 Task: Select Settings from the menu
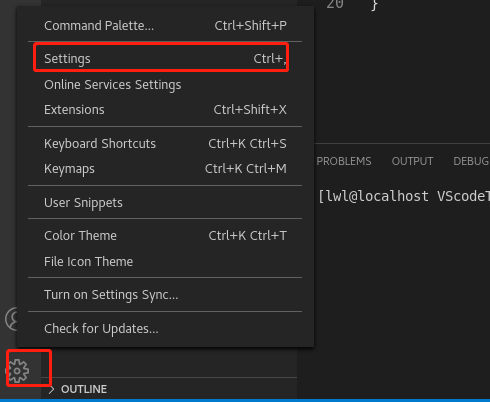(x=165, y=59)
